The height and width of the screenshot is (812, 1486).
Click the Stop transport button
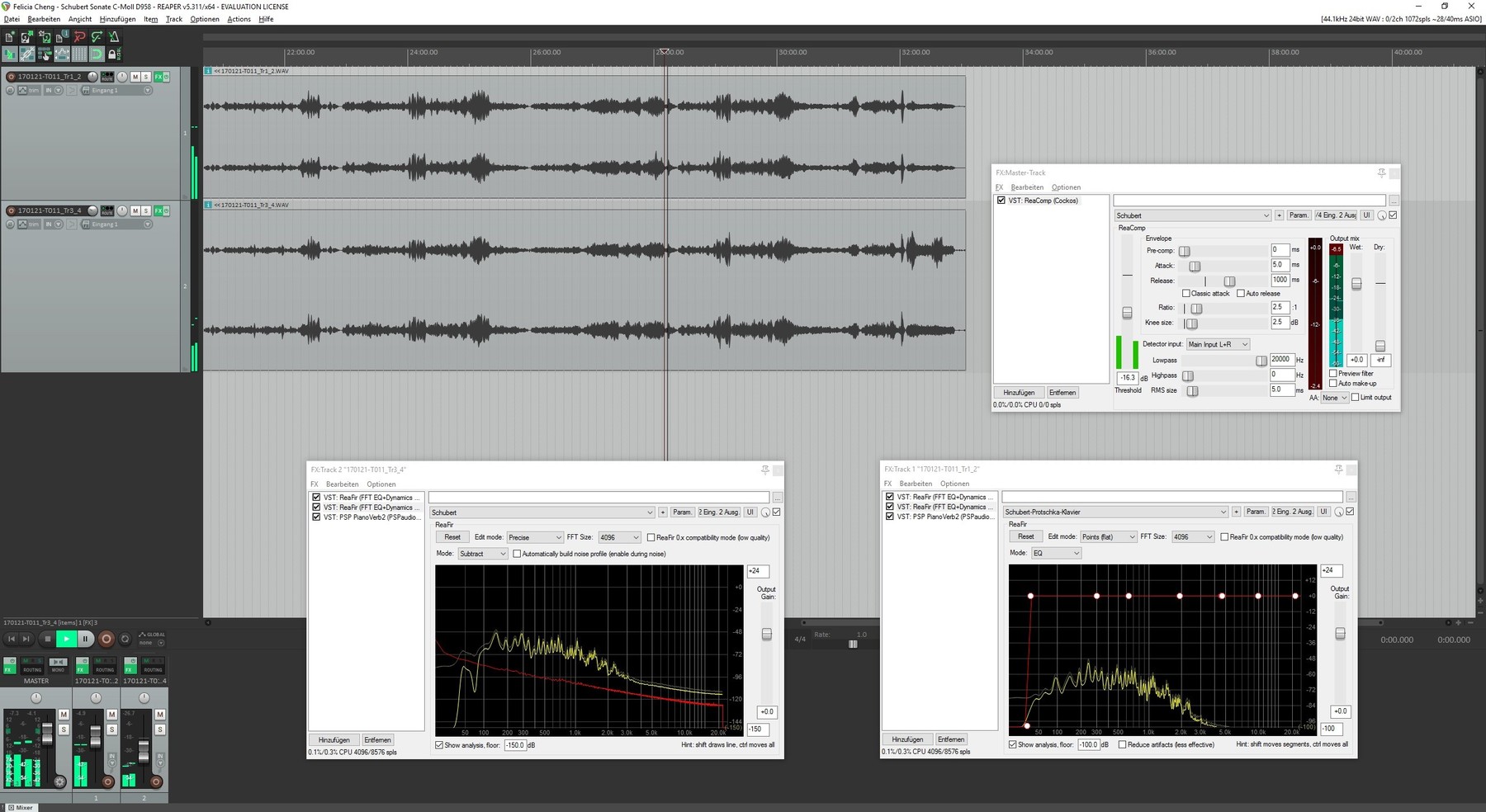48,639
